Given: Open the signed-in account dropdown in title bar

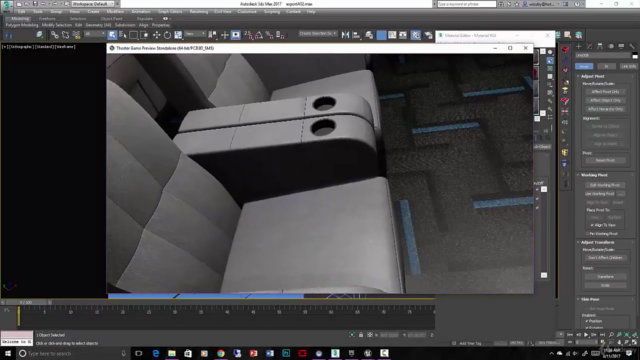Looking at the screenshot, I should coord(542,4).
